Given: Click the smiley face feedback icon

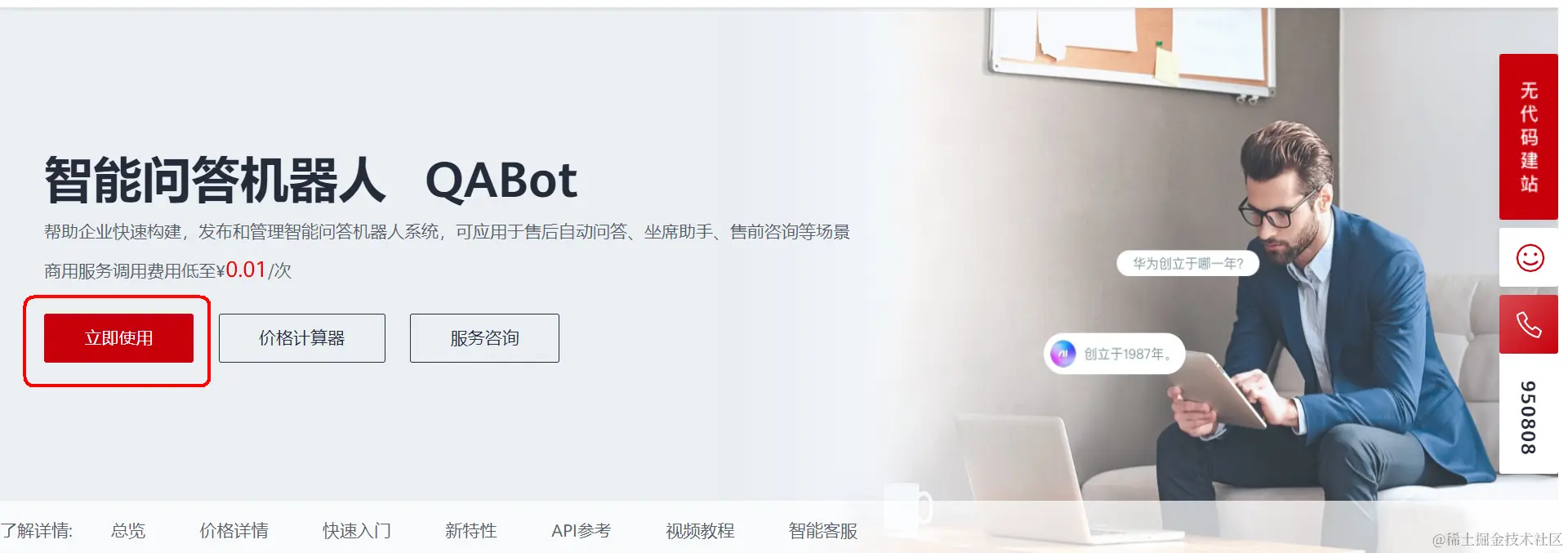Looking at the screenshot, I should pyautogui.click(x=1530, y=258).
